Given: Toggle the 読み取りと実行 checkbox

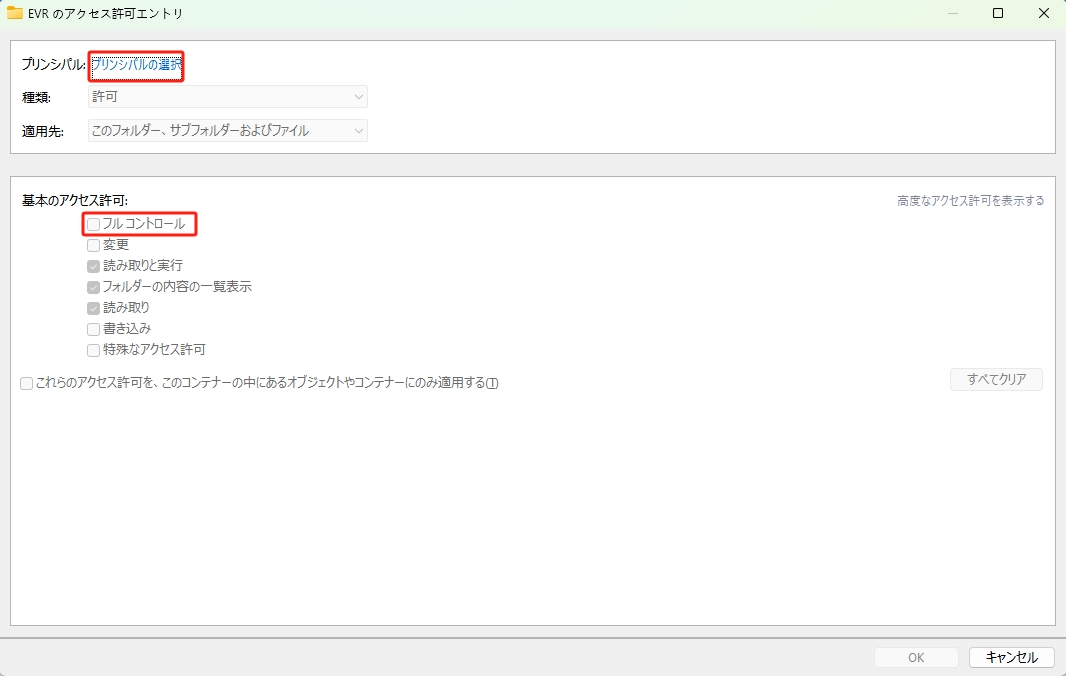Looking at the screenshot, I should coord(94,266).
